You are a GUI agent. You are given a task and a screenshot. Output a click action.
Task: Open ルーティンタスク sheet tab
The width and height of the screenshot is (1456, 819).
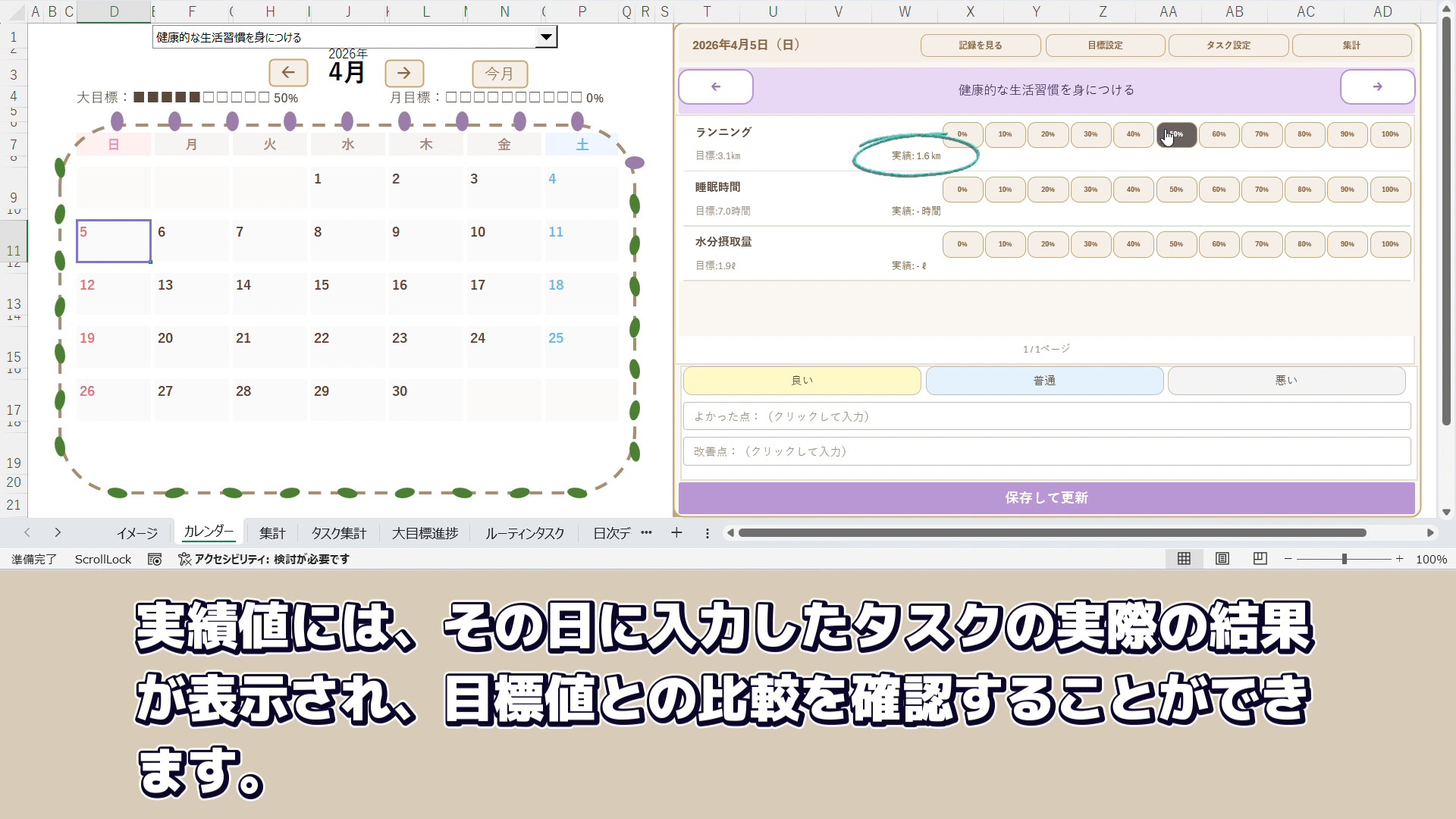pyautogui.click(x=525, y=533)
